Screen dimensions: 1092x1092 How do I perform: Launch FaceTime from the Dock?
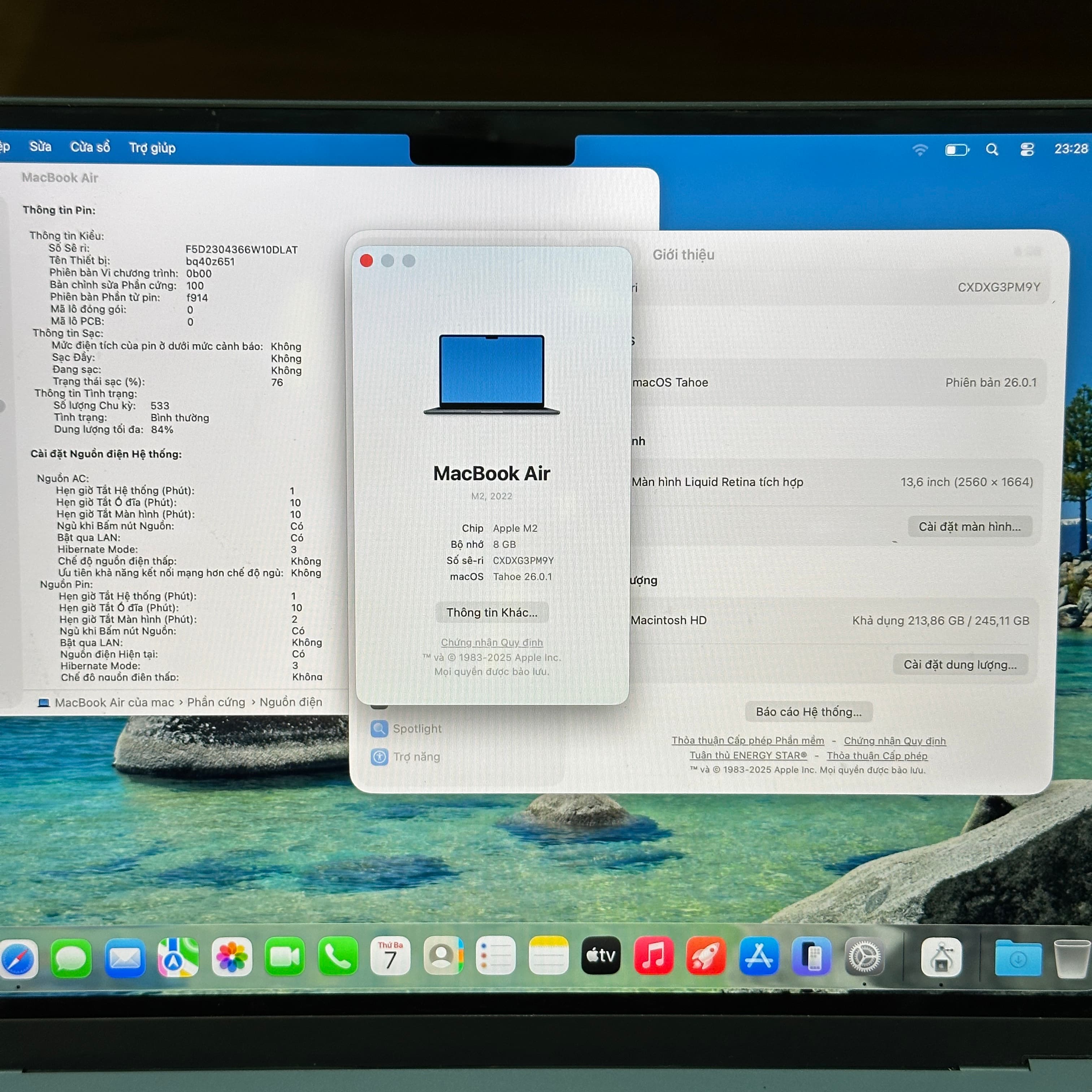pos(284,956)
